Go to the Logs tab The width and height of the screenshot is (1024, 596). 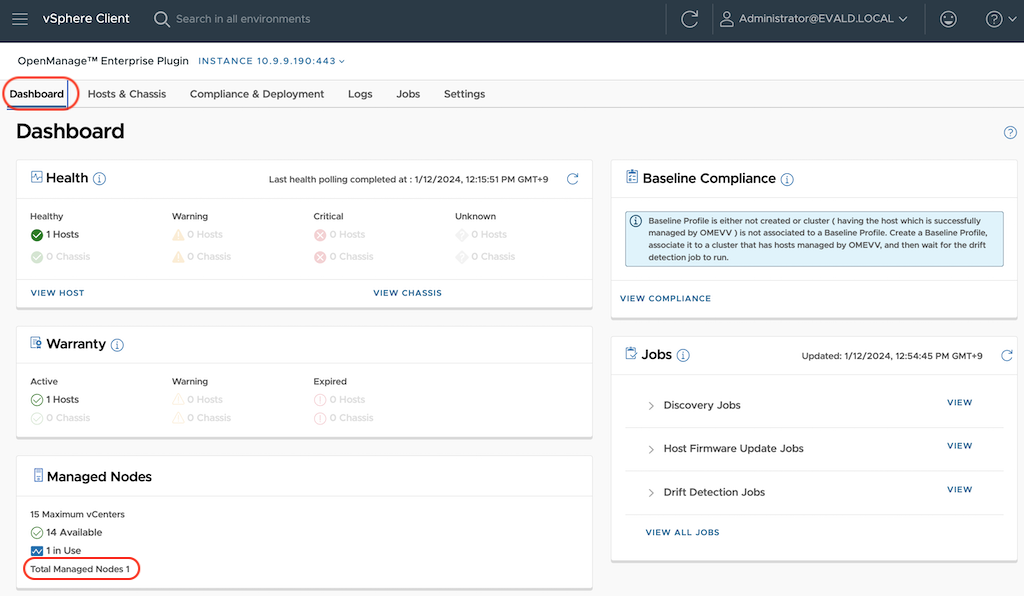[x=360, y=94]
